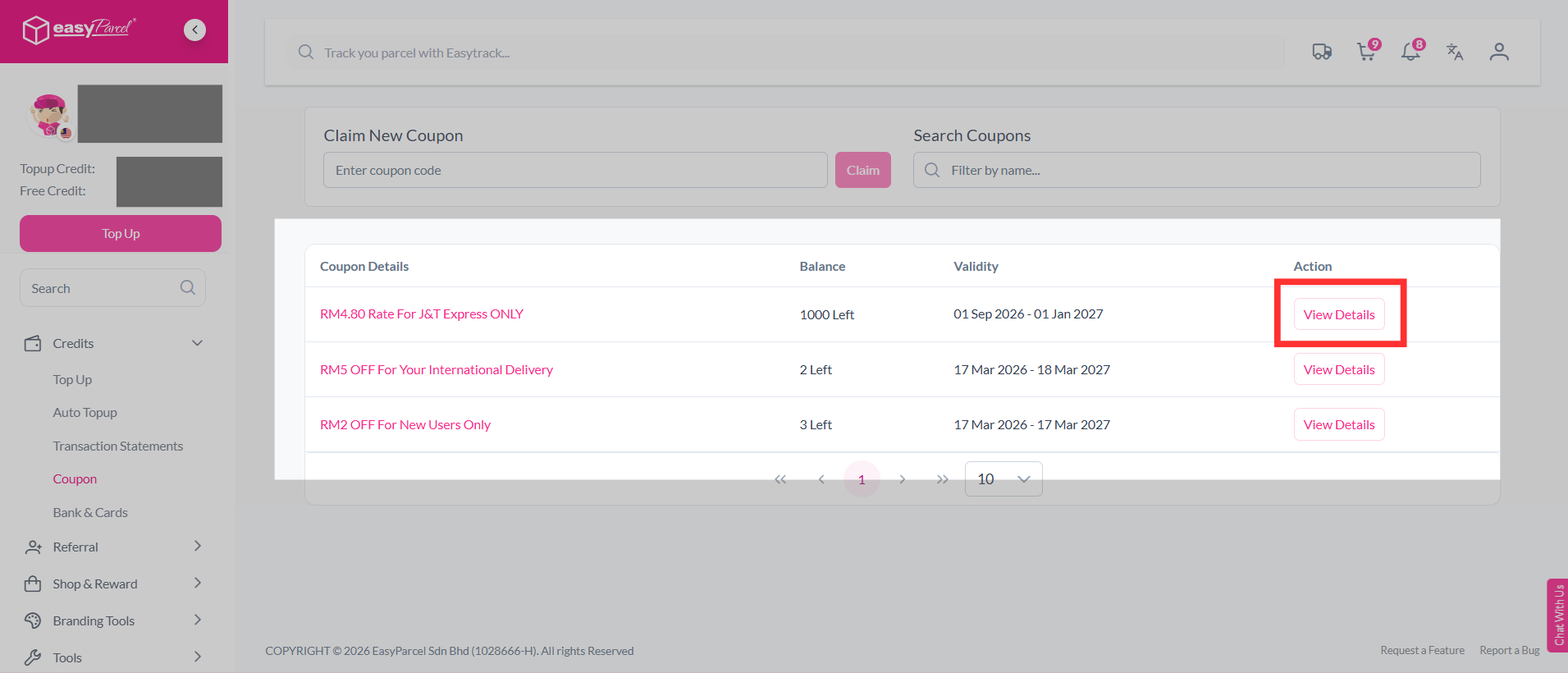Open the Chat With Us tab
The image size is (1568, 673).
(1557, 616)
